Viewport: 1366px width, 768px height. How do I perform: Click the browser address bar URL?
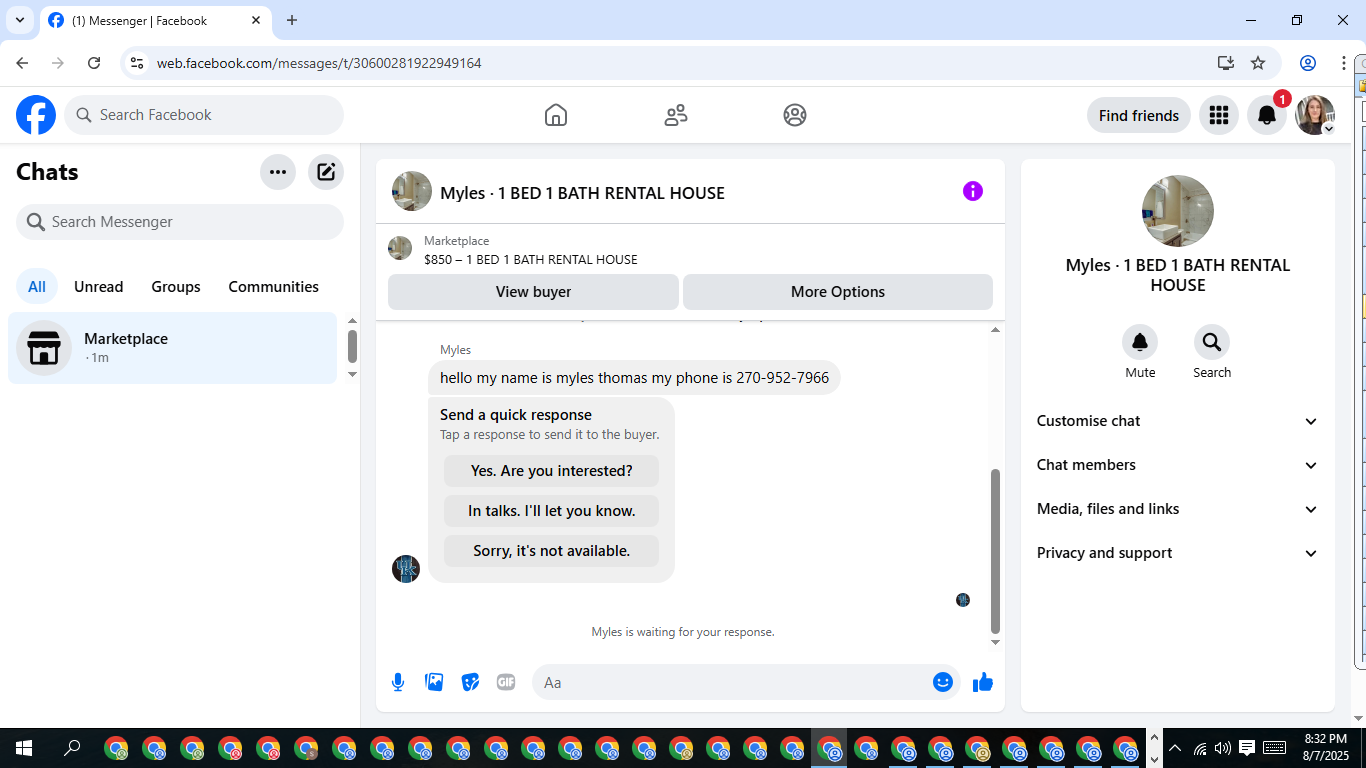[x=319, y=63]
